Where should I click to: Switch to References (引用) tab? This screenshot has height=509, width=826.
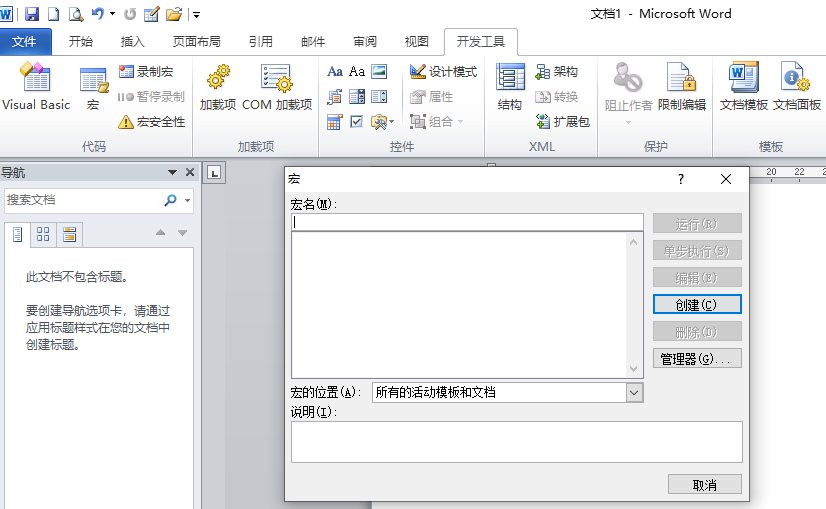coord(261,42)
